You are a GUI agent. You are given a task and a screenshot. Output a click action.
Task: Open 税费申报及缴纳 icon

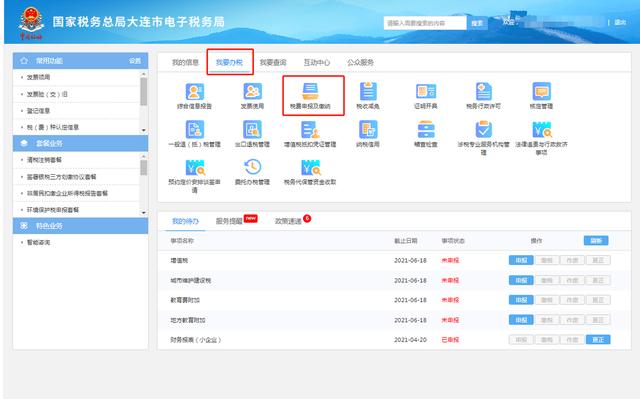click(310, 91)
